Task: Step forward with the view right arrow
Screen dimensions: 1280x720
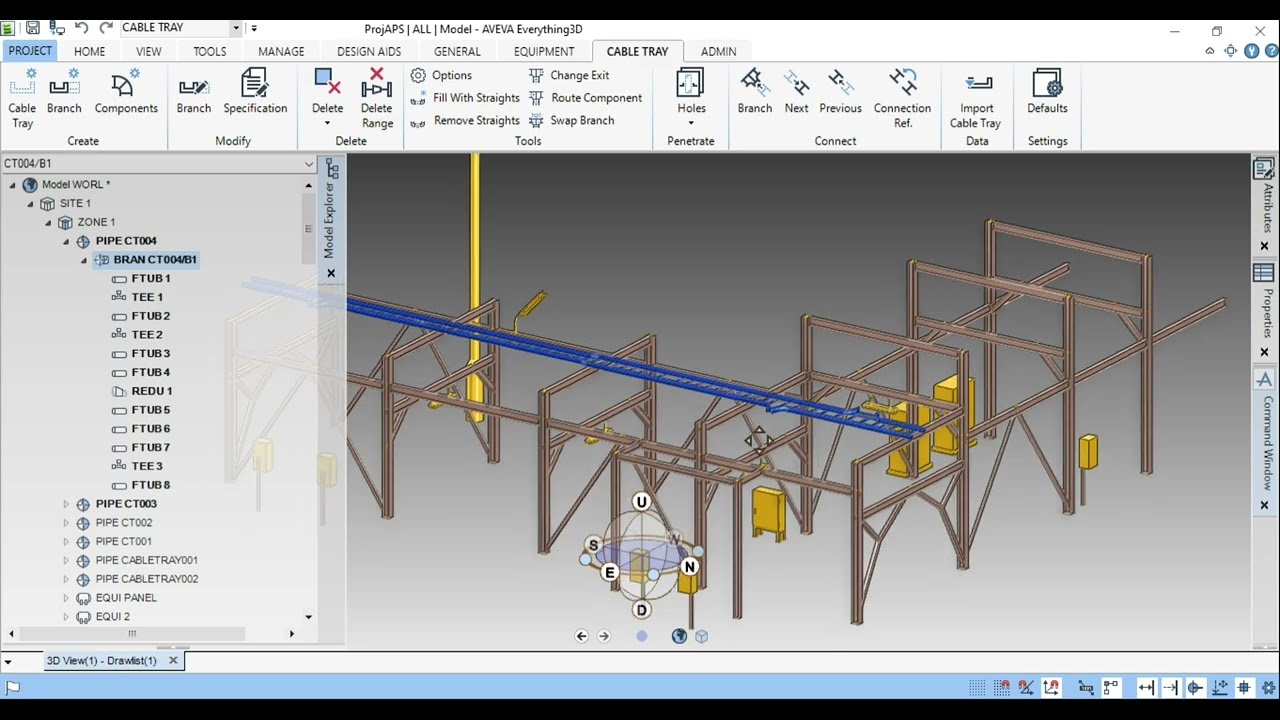Action: coord(604,636)
